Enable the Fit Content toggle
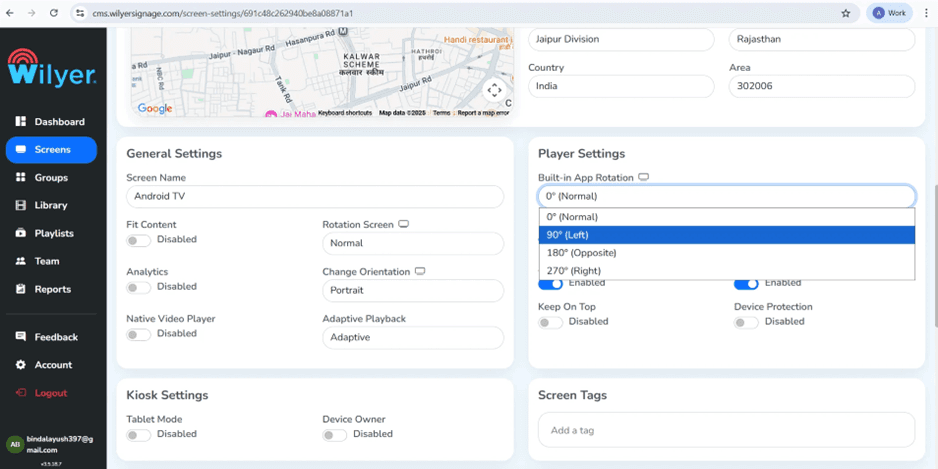The image size is (938, 469). coord(138,240)
